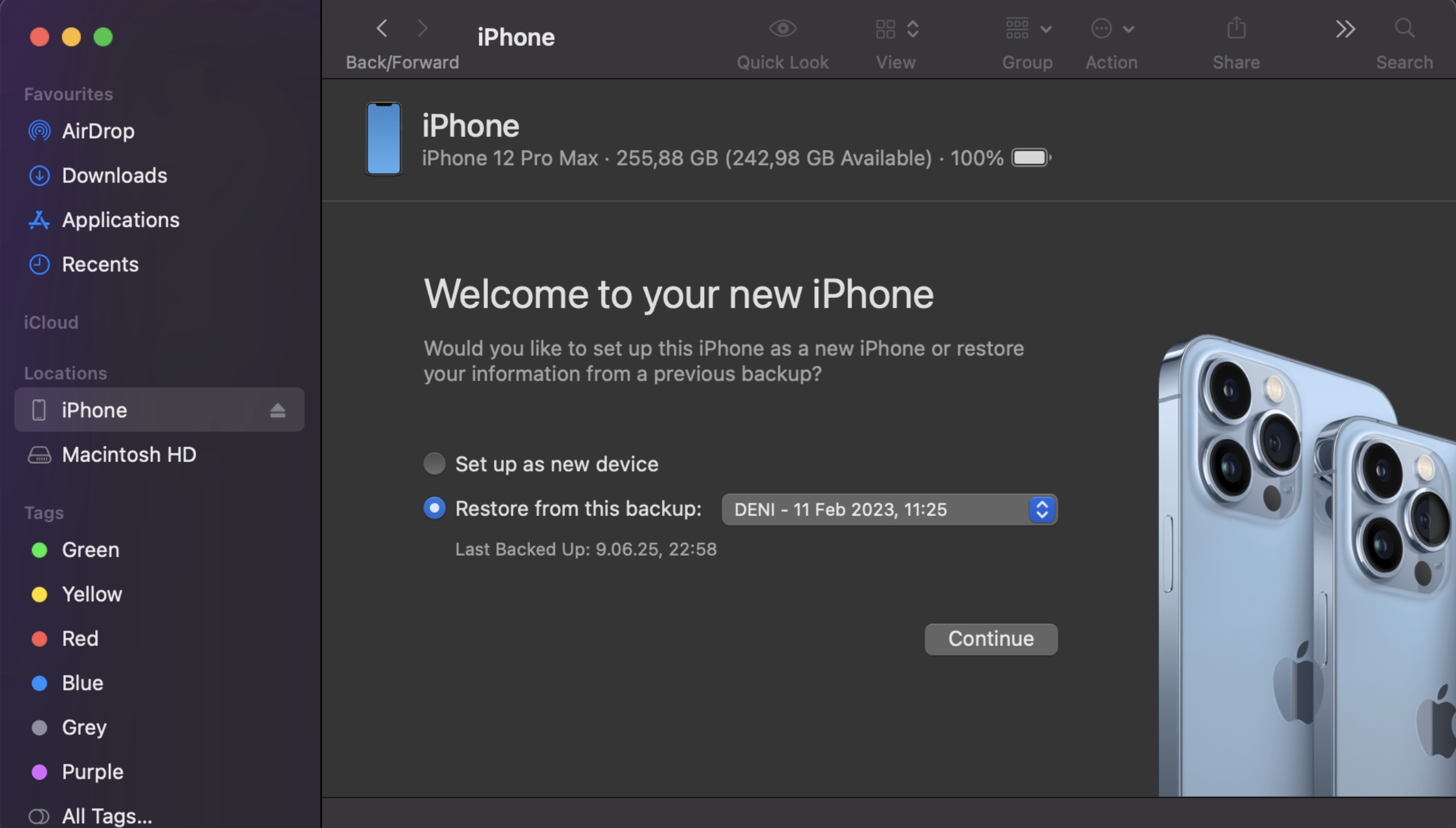Click the Search magnifier icon
This screenshot has height=828, width=1456.
pos(1404,27)
